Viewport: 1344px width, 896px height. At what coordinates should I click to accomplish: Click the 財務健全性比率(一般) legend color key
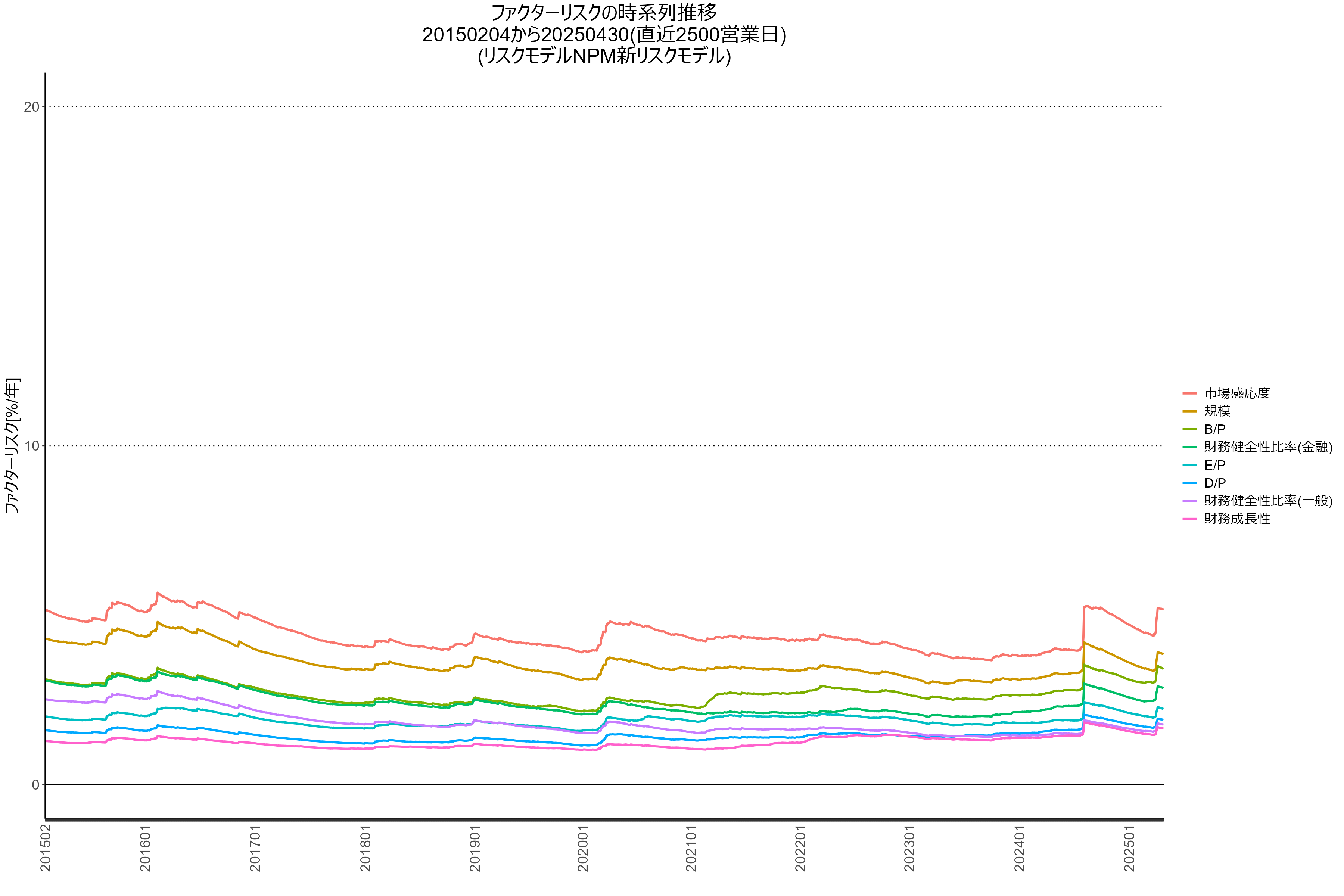click(x=1189, y=501)
